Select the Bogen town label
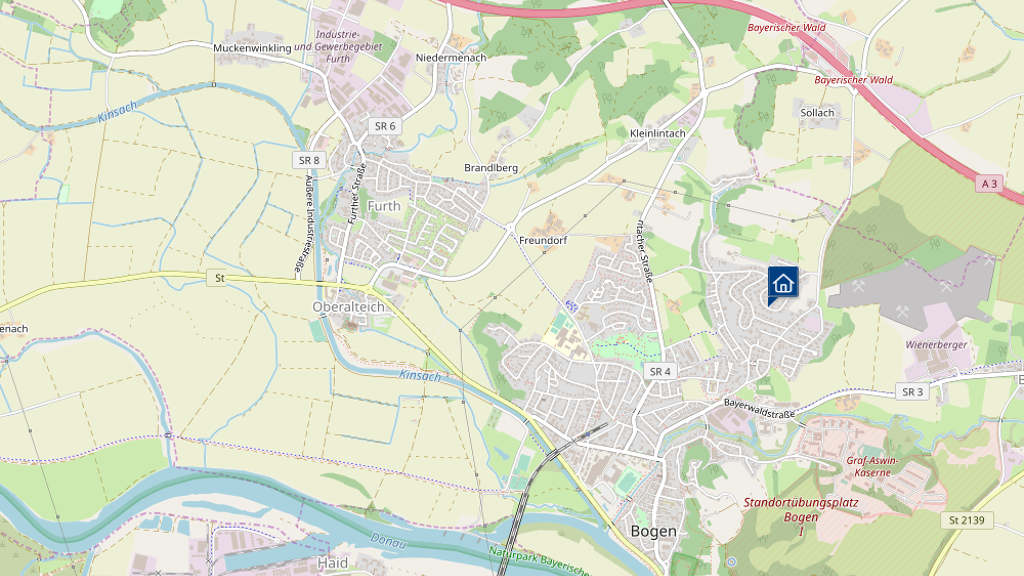Screen dimensions: 1024x576 [654, 532]
